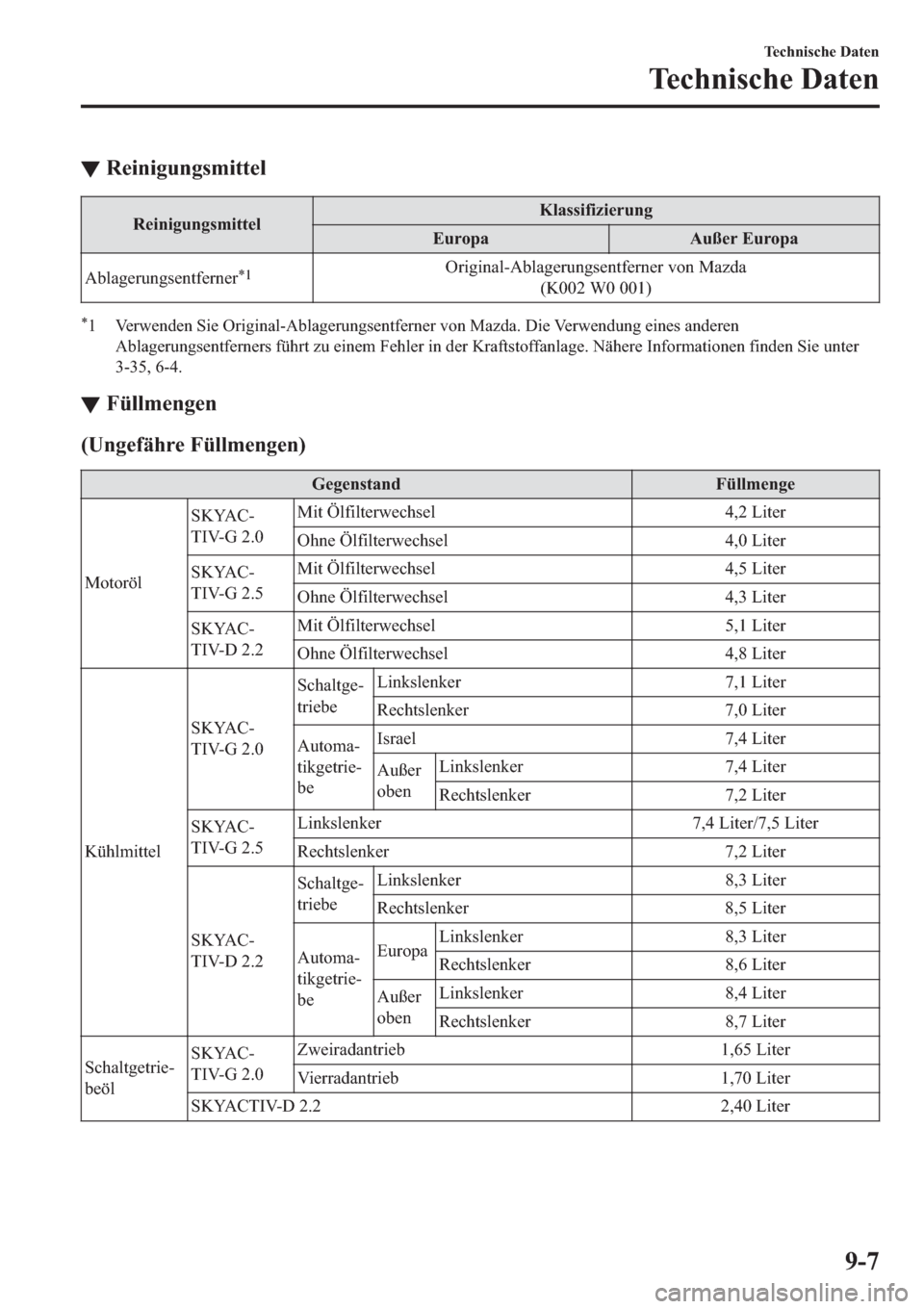Select the "4,8 Liter" value

point(756,654)
